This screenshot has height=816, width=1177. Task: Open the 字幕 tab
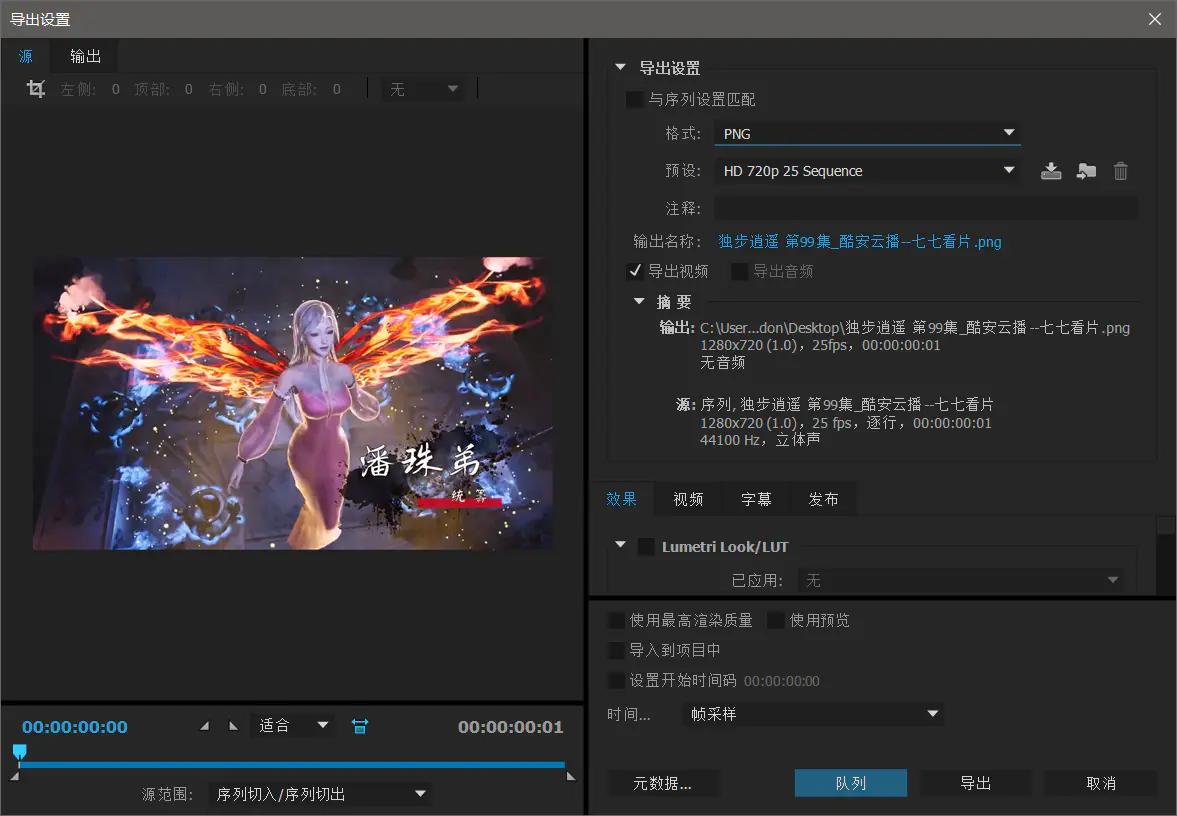coord(756,499)
